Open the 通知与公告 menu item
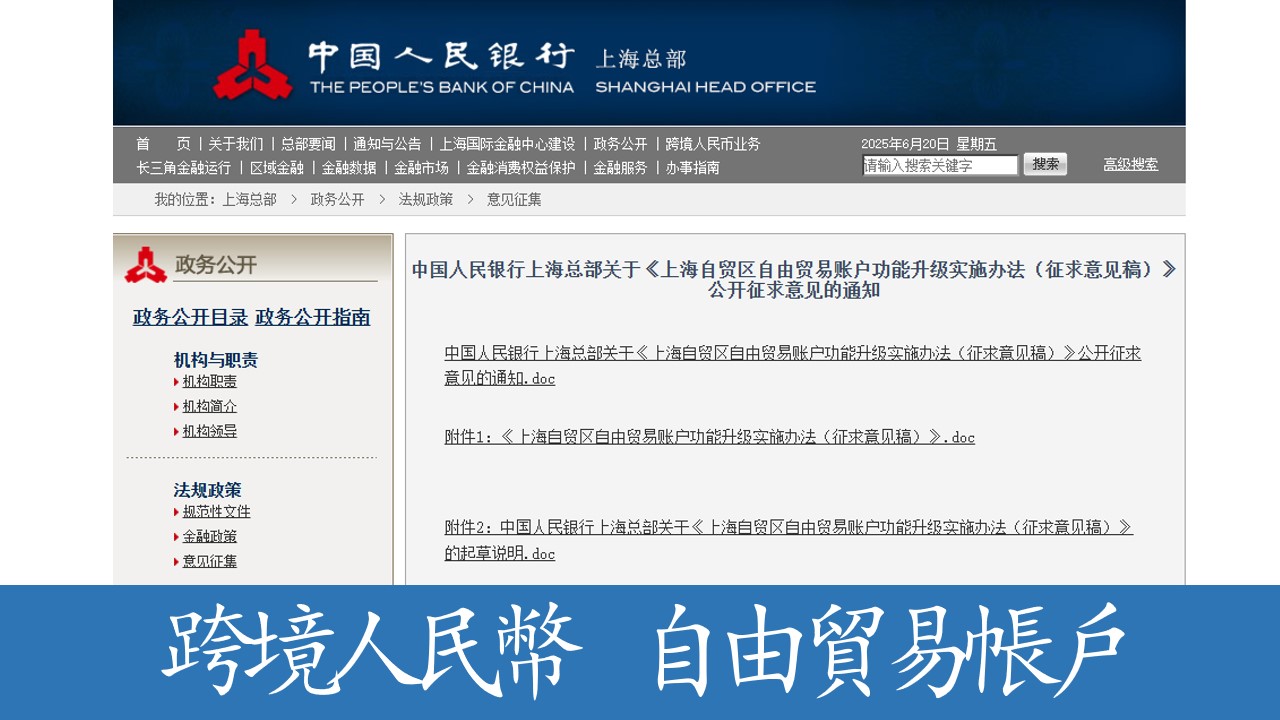Screen dimensions: 1280x720 (387, 144)
